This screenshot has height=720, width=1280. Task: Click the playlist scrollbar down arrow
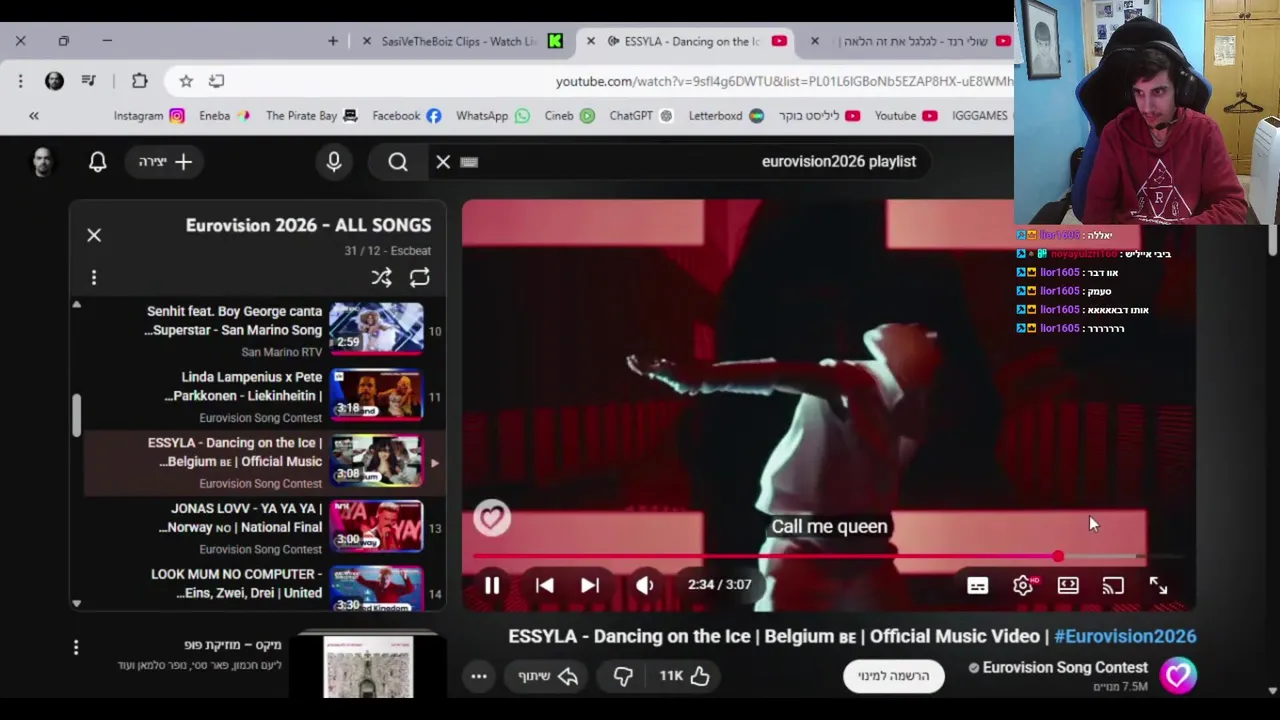pos(76,603)
